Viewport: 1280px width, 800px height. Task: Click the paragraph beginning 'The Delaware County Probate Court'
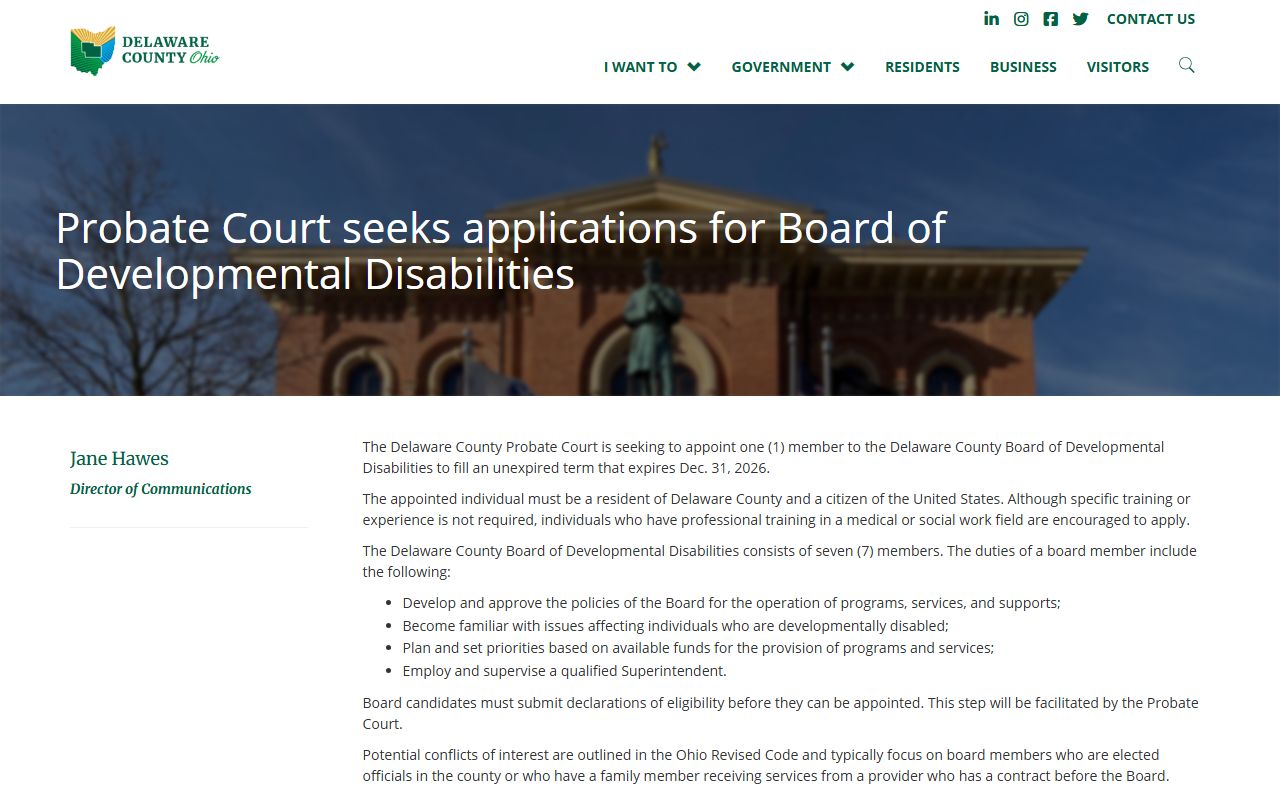coord(763,457)
